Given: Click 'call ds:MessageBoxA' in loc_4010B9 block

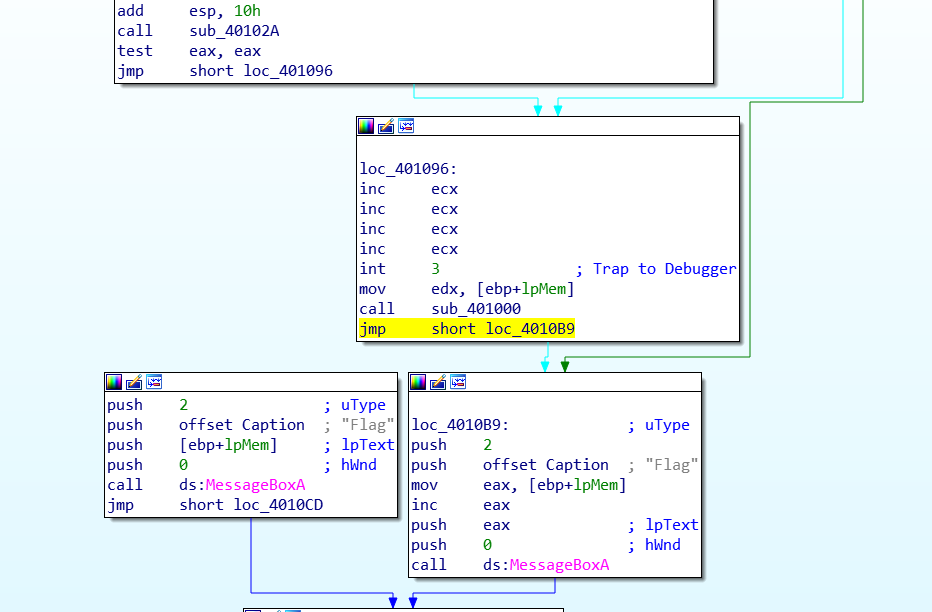Looking at the screenshot, I should (511, 565).
